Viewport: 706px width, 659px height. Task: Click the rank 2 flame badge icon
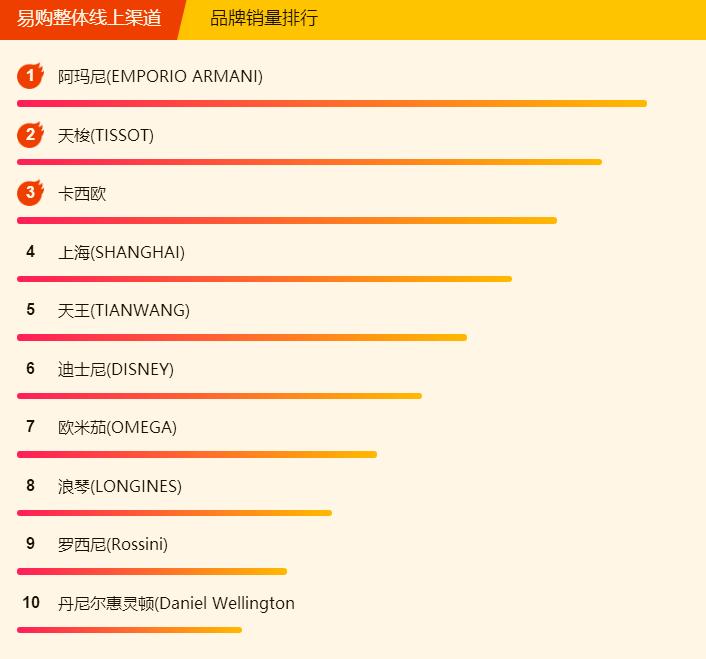click(x=30, y=135)
